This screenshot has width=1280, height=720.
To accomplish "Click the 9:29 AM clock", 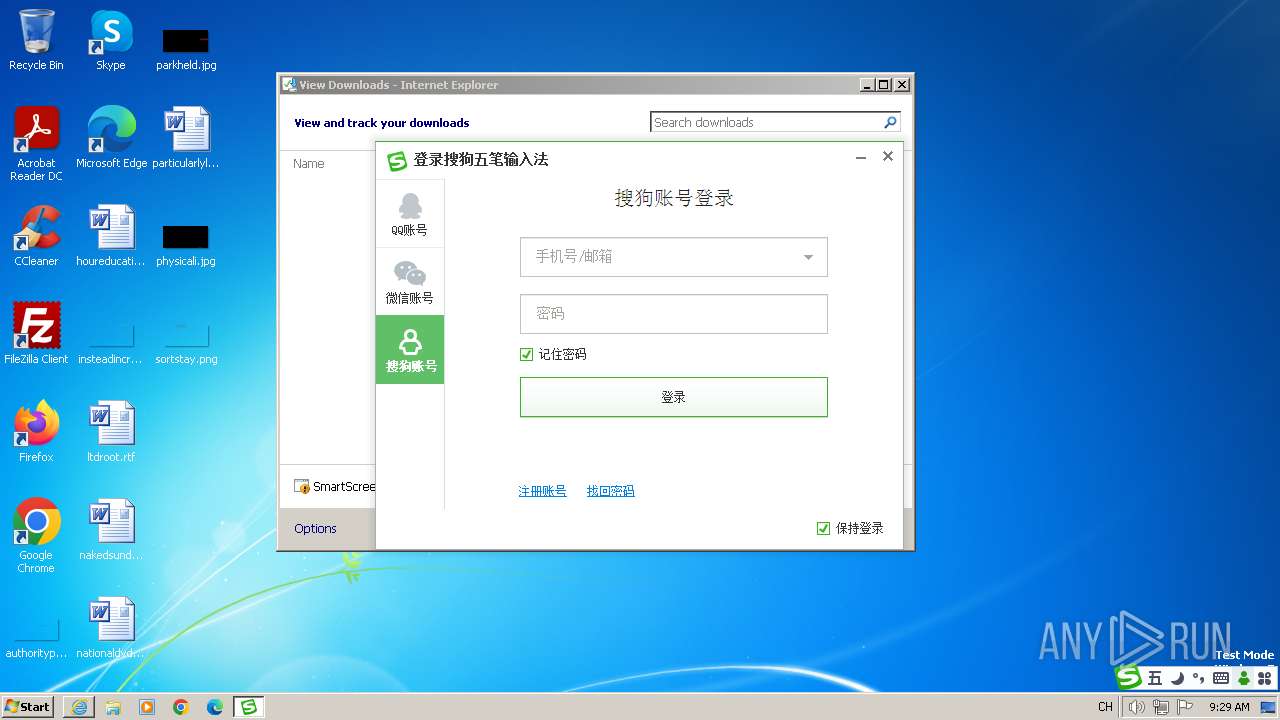I will point(1229,707).
